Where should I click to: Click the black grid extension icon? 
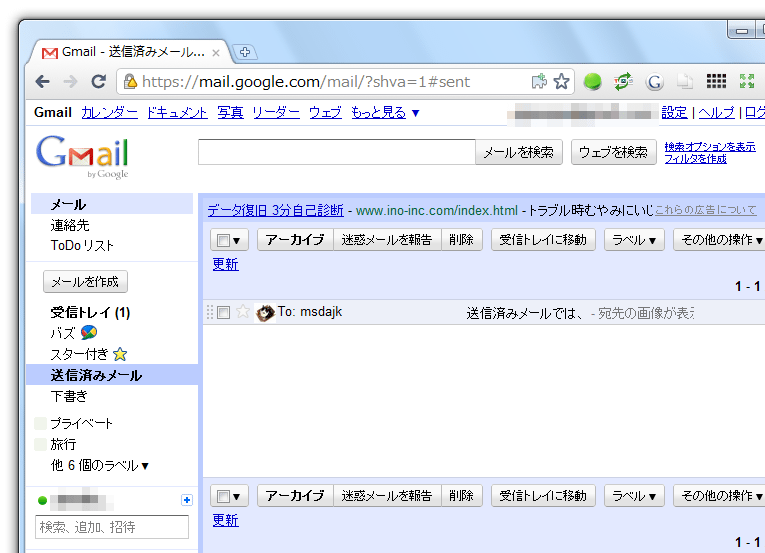pos(716,82)
